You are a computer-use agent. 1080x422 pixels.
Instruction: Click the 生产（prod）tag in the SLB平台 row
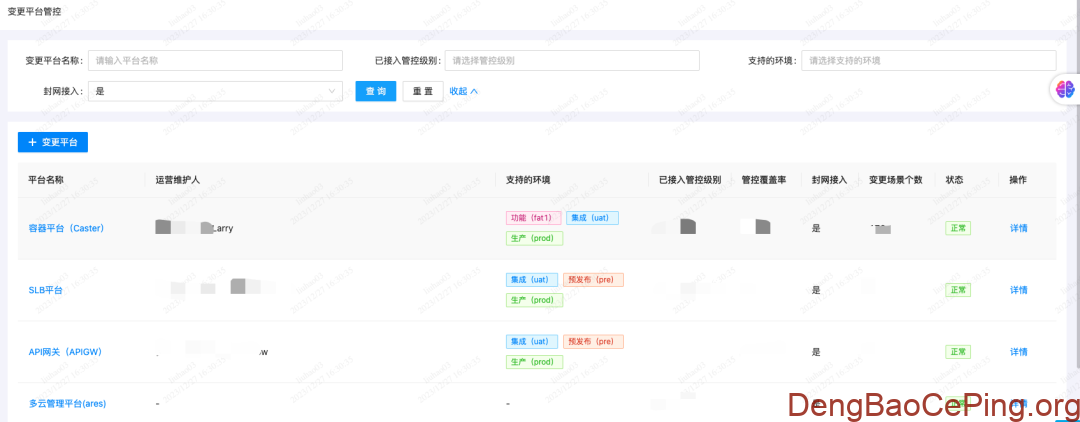[x=534, y=300]
